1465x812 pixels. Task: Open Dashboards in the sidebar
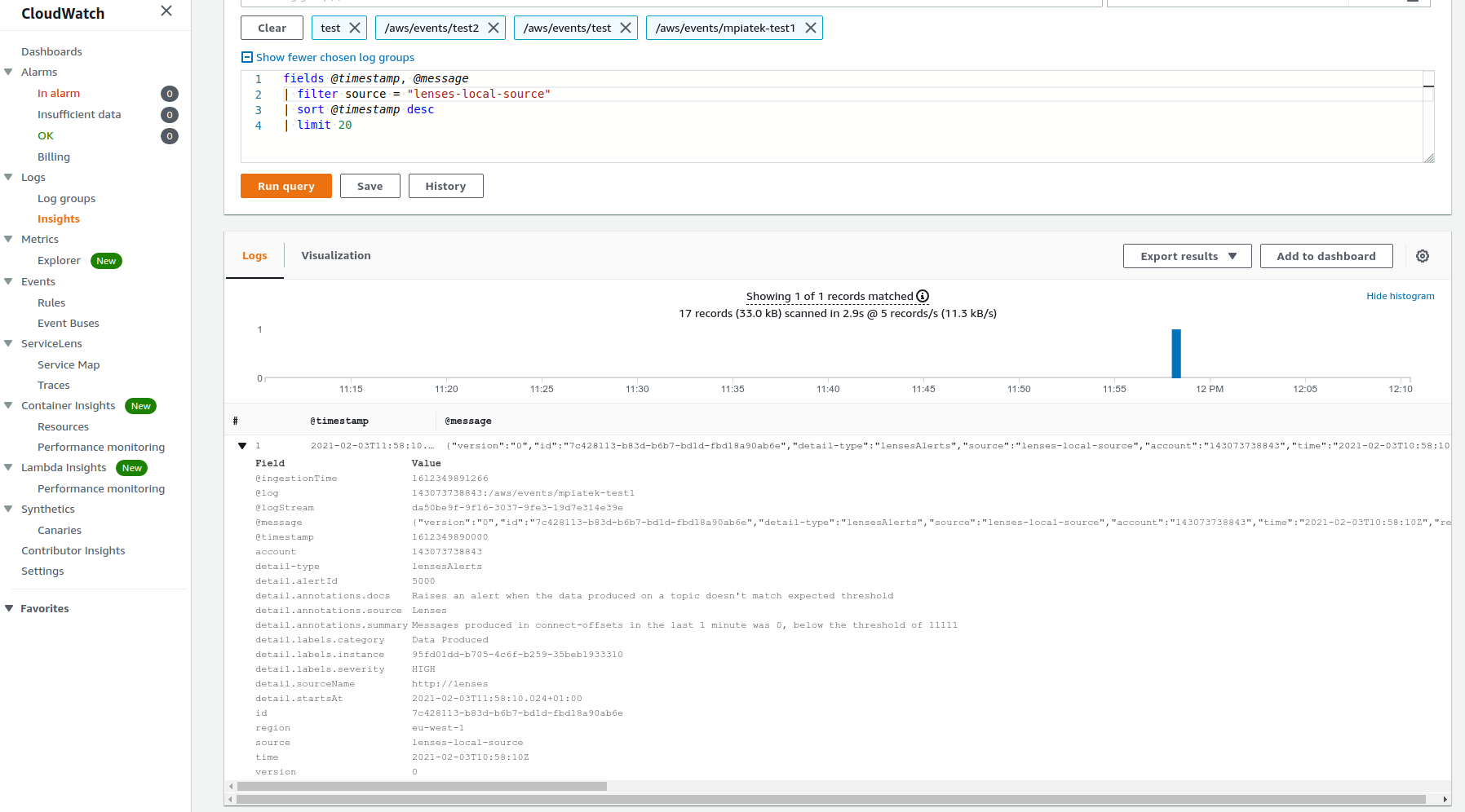(51, 51)
